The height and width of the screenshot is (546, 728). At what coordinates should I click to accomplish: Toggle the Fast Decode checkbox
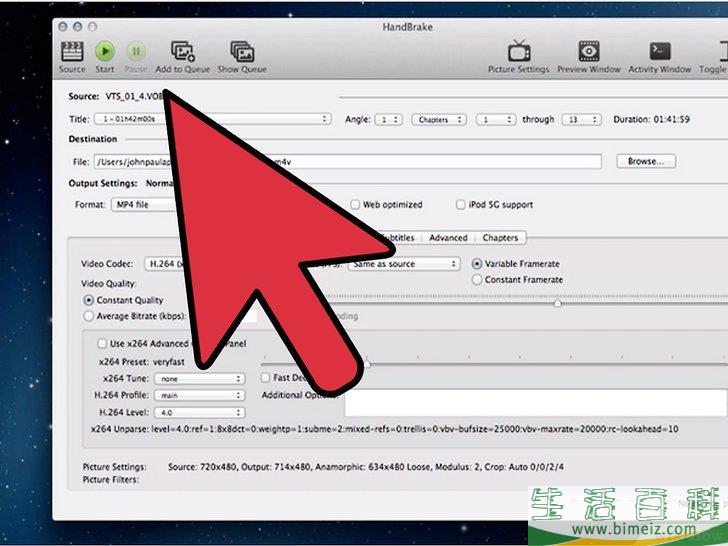tap(266, 377)
